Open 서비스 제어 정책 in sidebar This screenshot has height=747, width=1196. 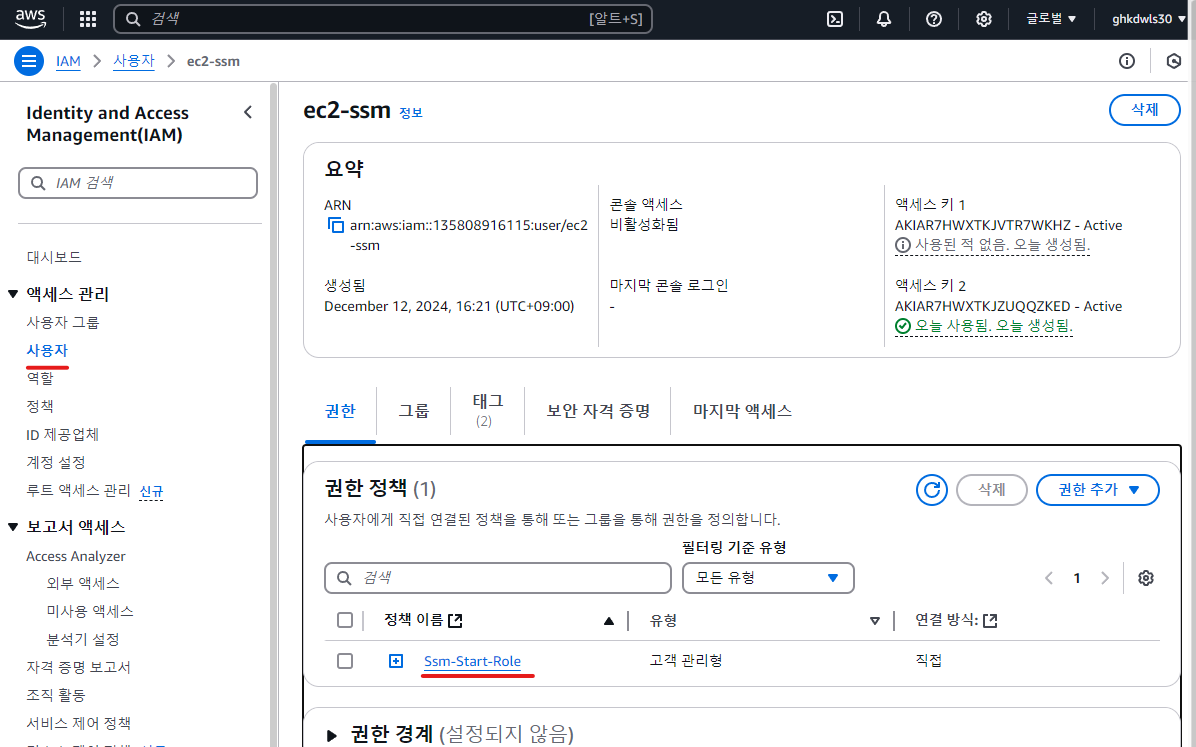click(x=79, y=723)
